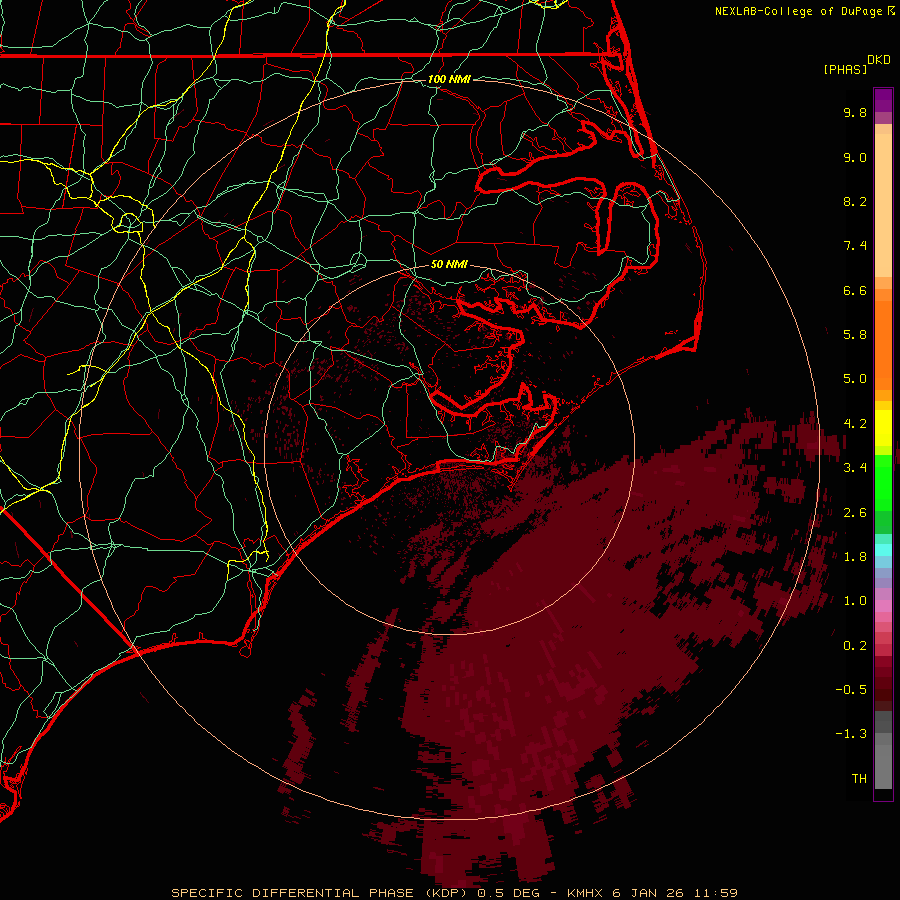Click the 3.4 scale value
Screen dimensions: 900x900
point(855,468)
